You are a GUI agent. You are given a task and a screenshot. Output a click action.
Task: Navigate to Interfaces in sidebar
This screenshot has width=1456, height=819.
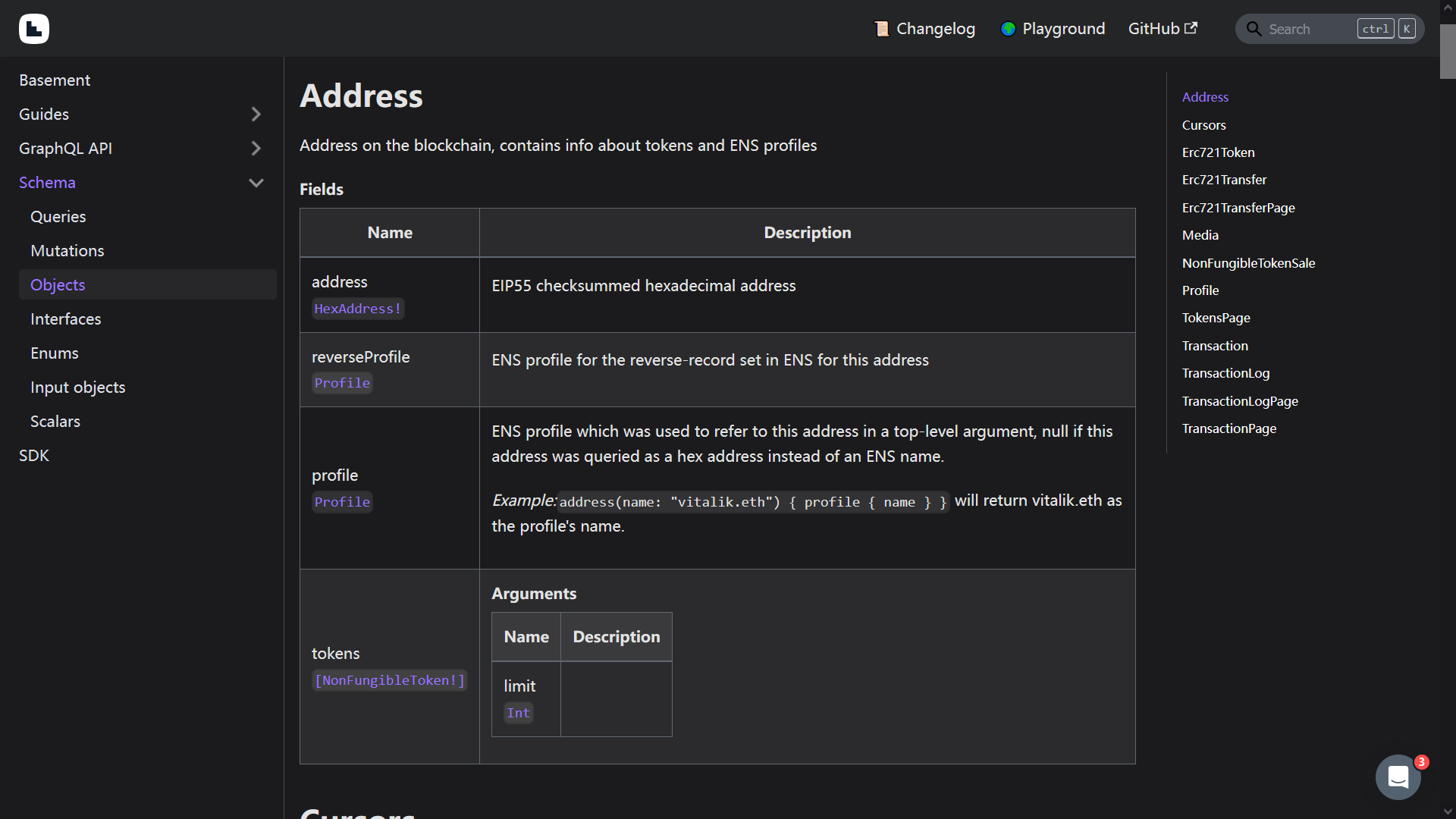pos(65,318)
